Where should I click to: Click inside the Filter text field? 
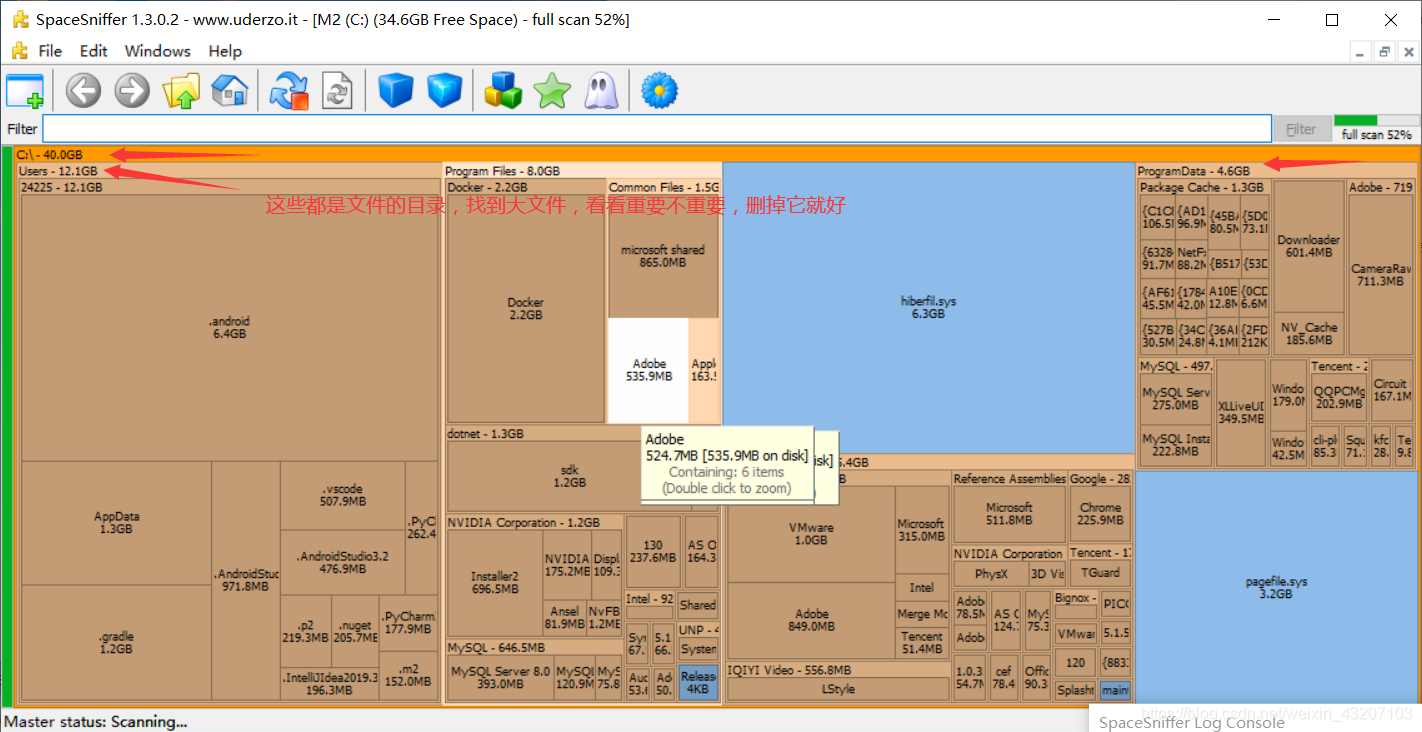tap(656, 129)
